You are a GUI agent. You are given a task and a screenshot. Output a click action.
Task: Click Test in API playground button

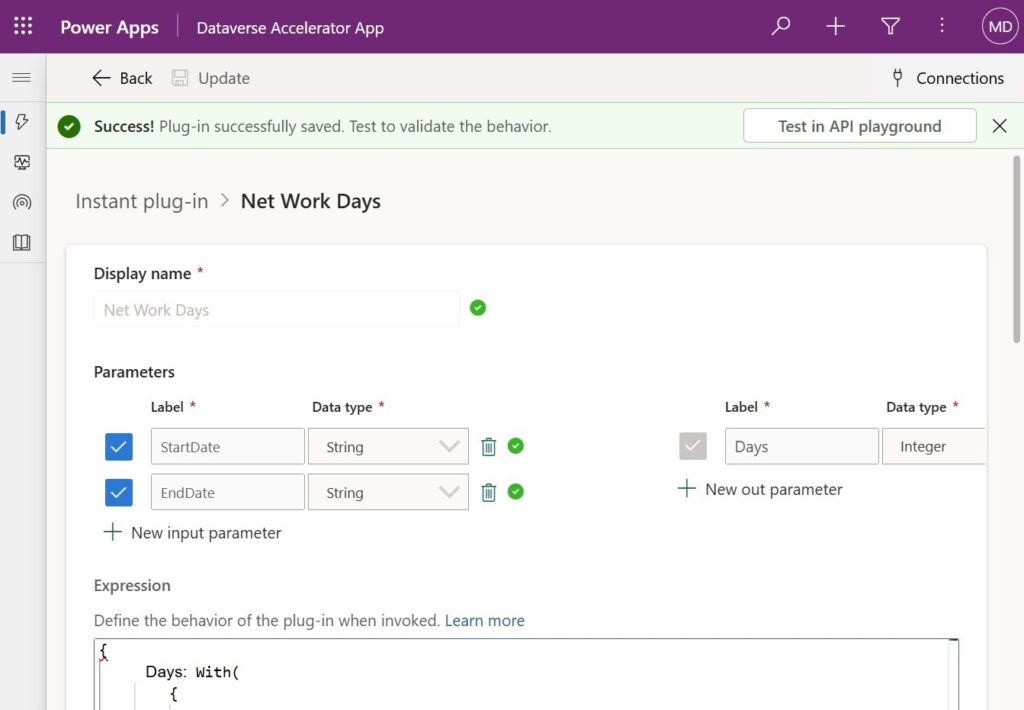point(859,126)
